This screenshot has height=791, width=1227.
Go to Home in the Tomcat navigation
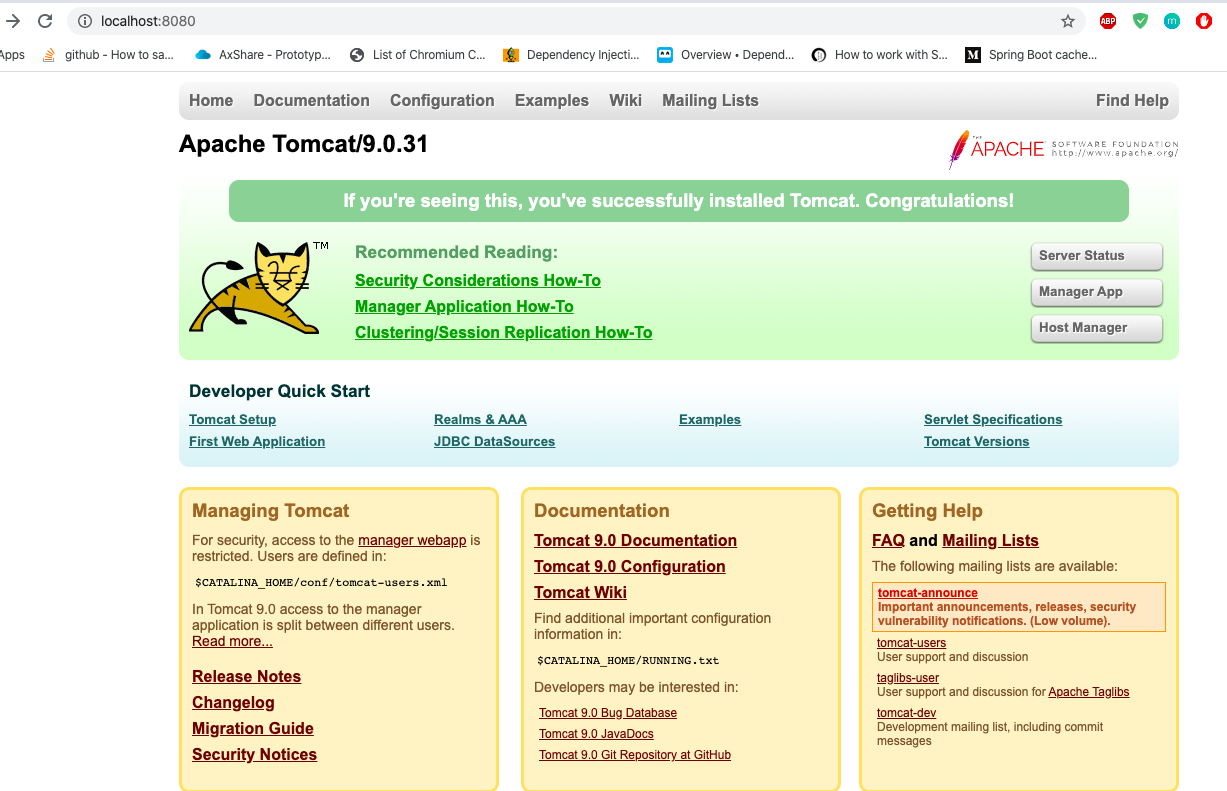[x=211, y=100]
